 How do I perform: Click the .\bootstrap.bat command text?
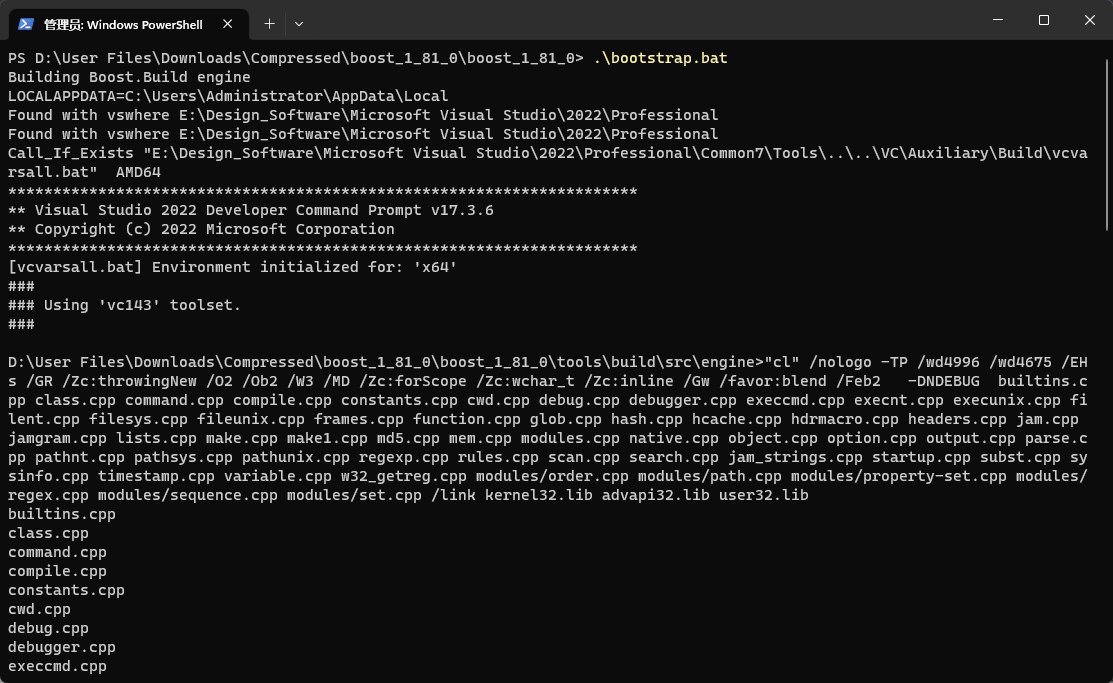[660, 58]
